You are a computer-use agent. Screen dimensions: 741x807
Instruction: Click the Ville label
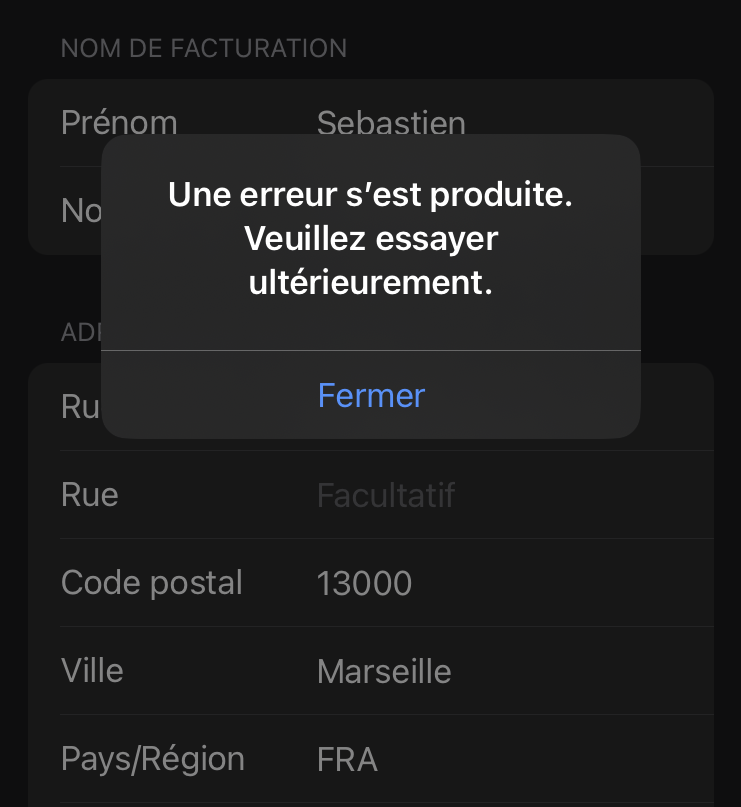[92, 670]
